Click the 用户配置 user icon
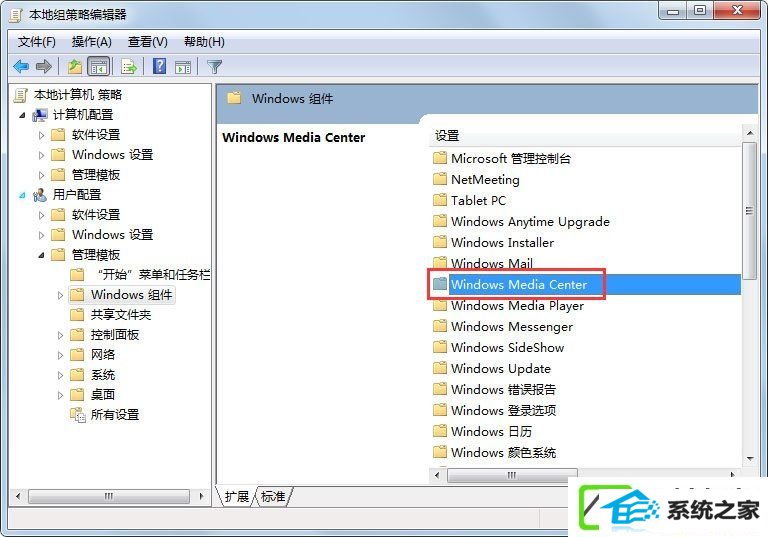 point(40,195)
